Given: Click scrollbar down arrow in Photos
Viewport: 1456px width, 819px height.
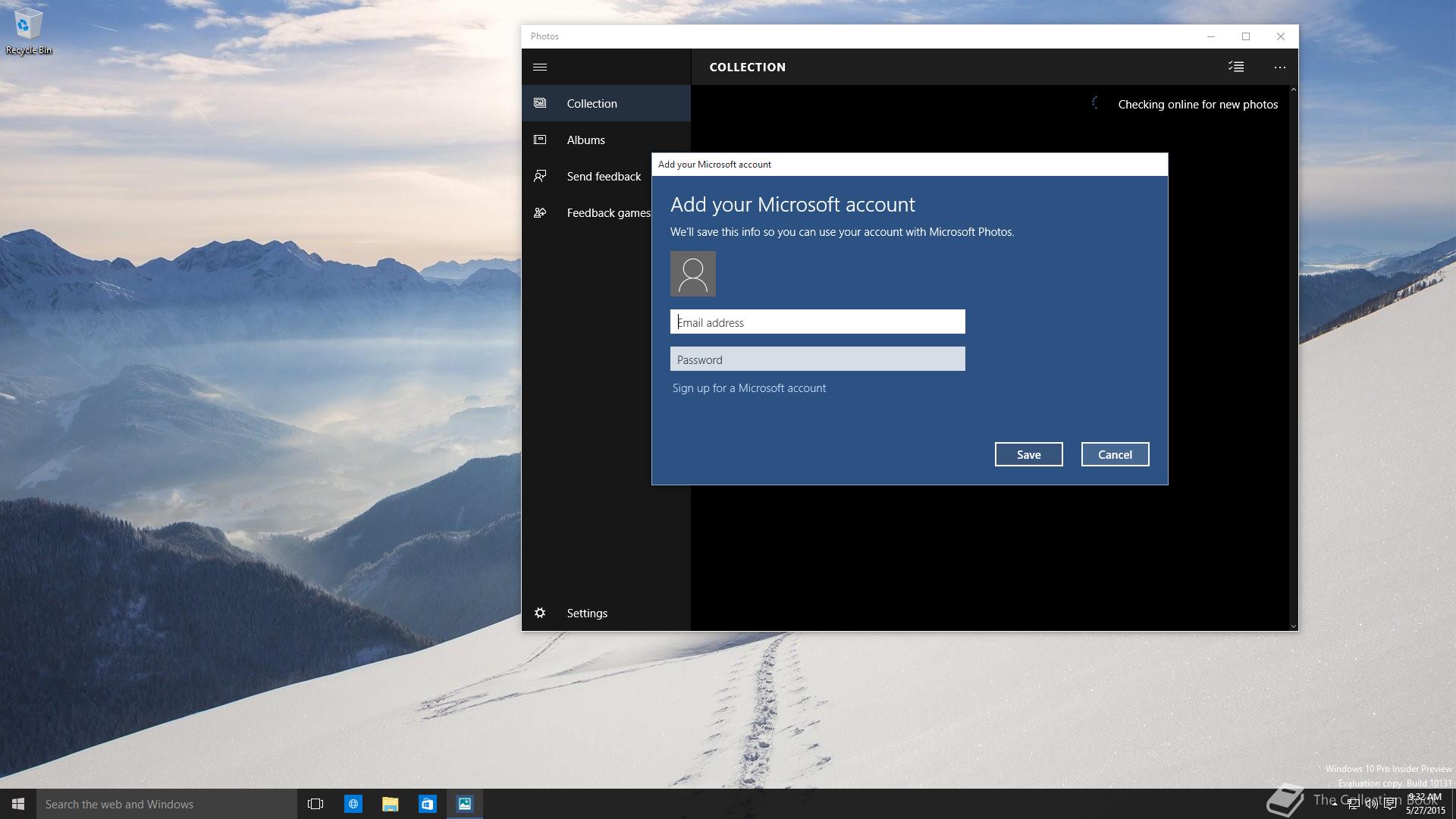Looking at the screenshot, I should 1293,626.
